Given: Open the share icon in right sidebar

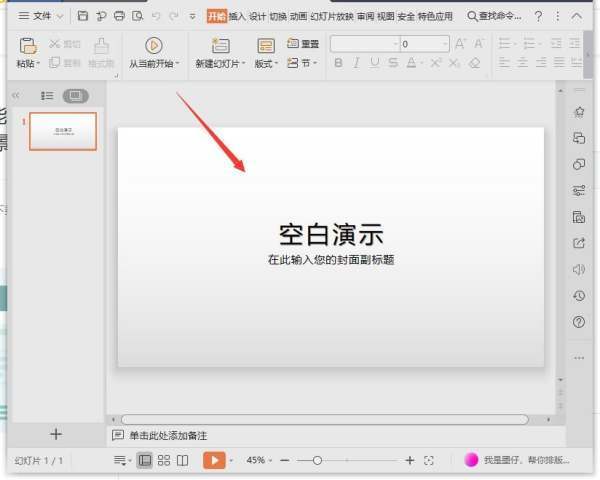Looking at the screenshot, I should click(579, 243).
